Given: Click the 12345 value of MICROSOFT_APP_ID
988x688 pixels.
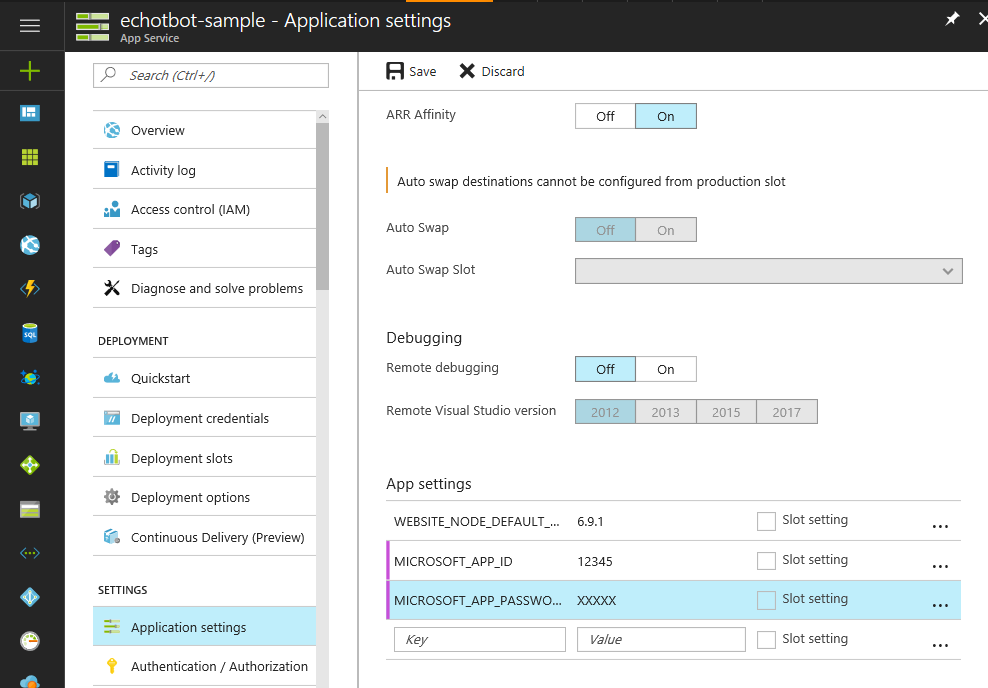Looking at the screenshot, I should 595,561.
